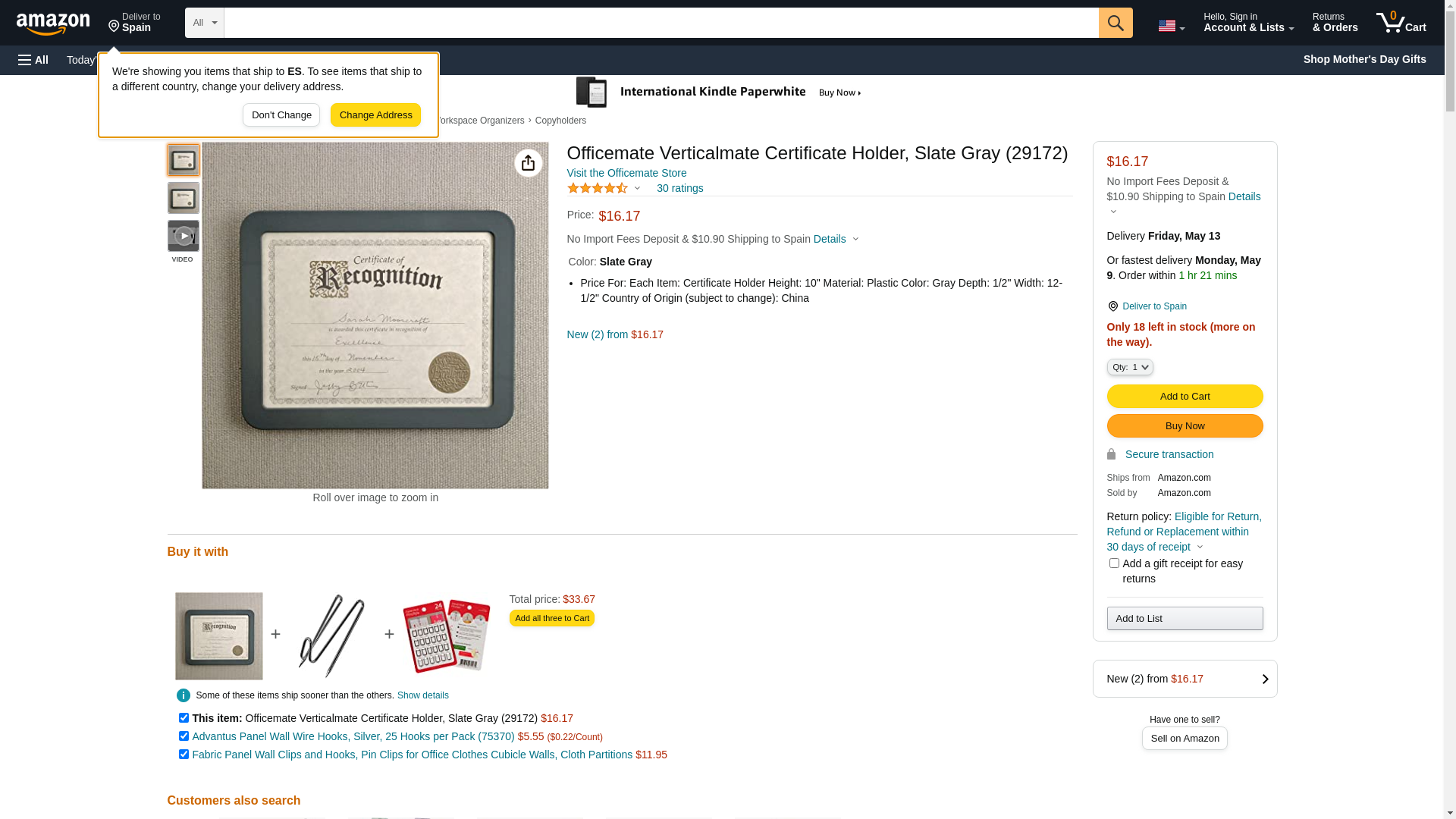Click the Add to Cart button
Image resolution: width=1456 pixels, height=819 pixels.
click(x=1185, y=397)
